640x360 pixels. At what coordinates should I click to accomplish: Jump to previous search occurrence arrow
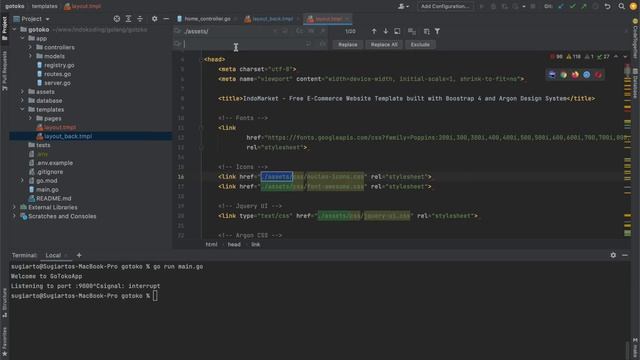[374, 31]
